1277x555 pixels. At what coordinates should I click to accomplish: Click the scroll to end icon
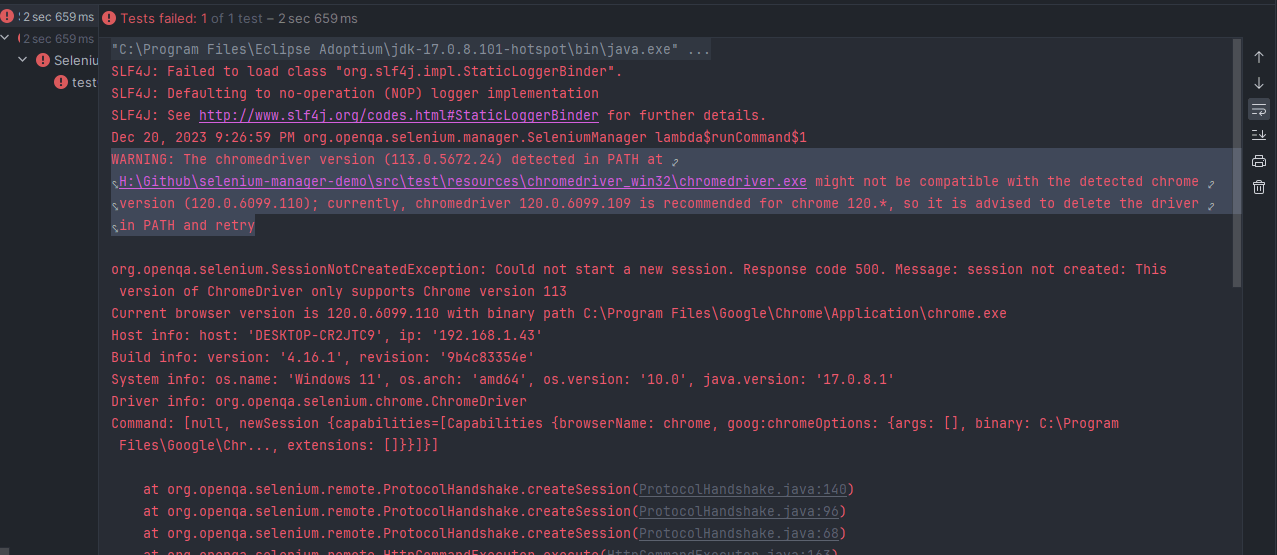[1259, 135]
